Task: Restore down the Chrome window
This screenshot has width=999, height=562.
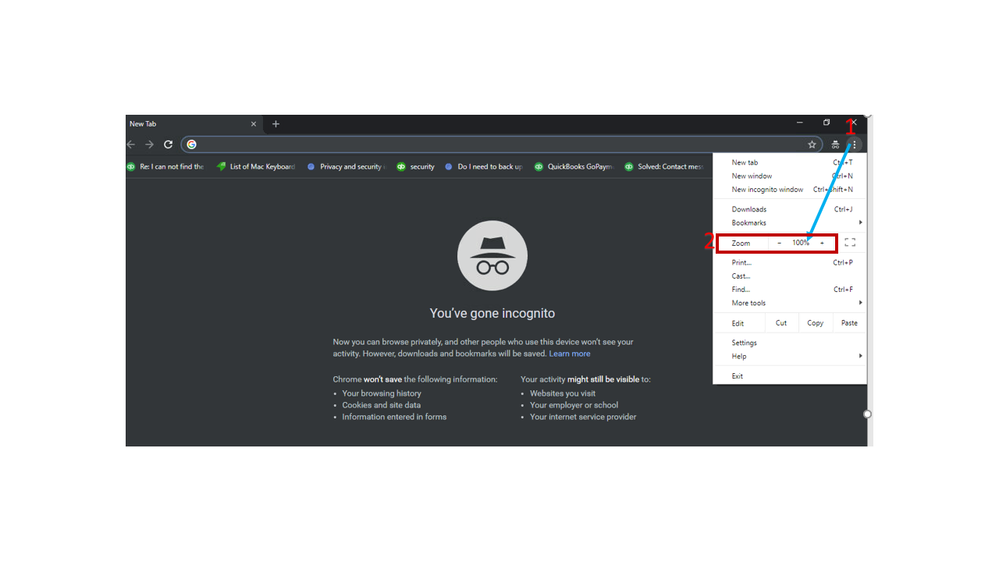Action: [826, 122]
